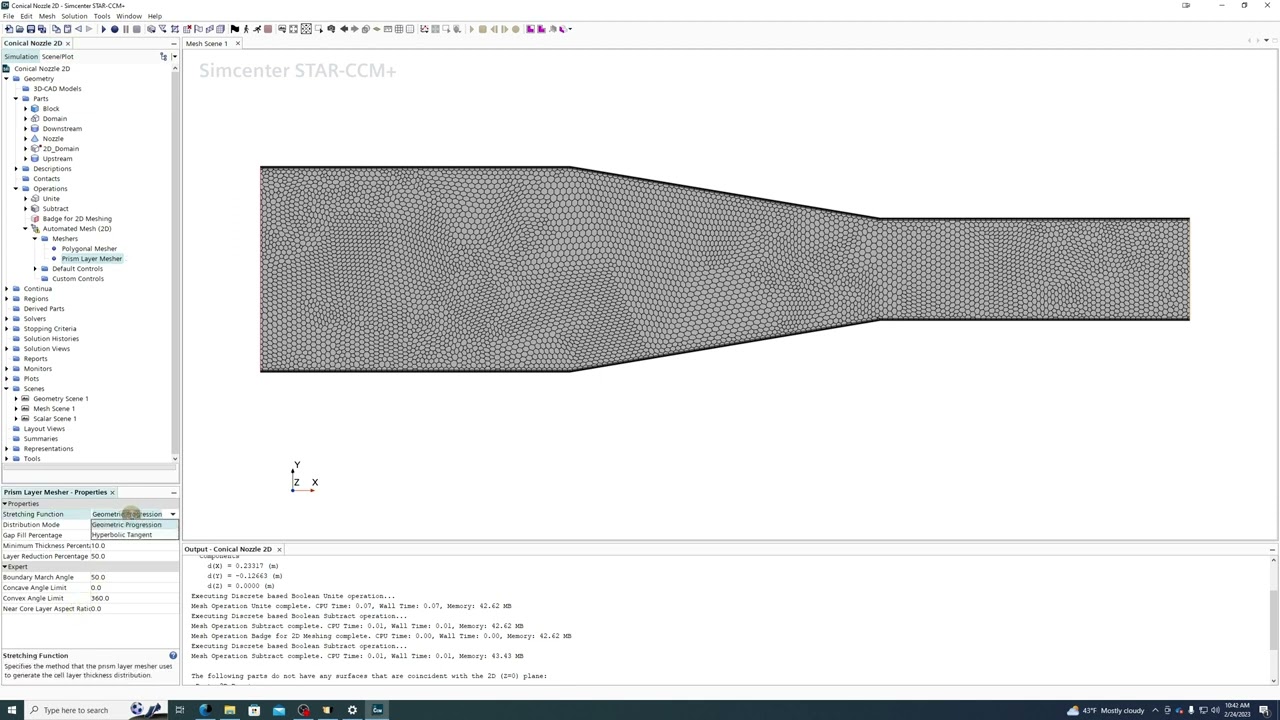Collapse the Automated Mesh (2D) node
Screen dimensions: 1280x720
point(25,228)
